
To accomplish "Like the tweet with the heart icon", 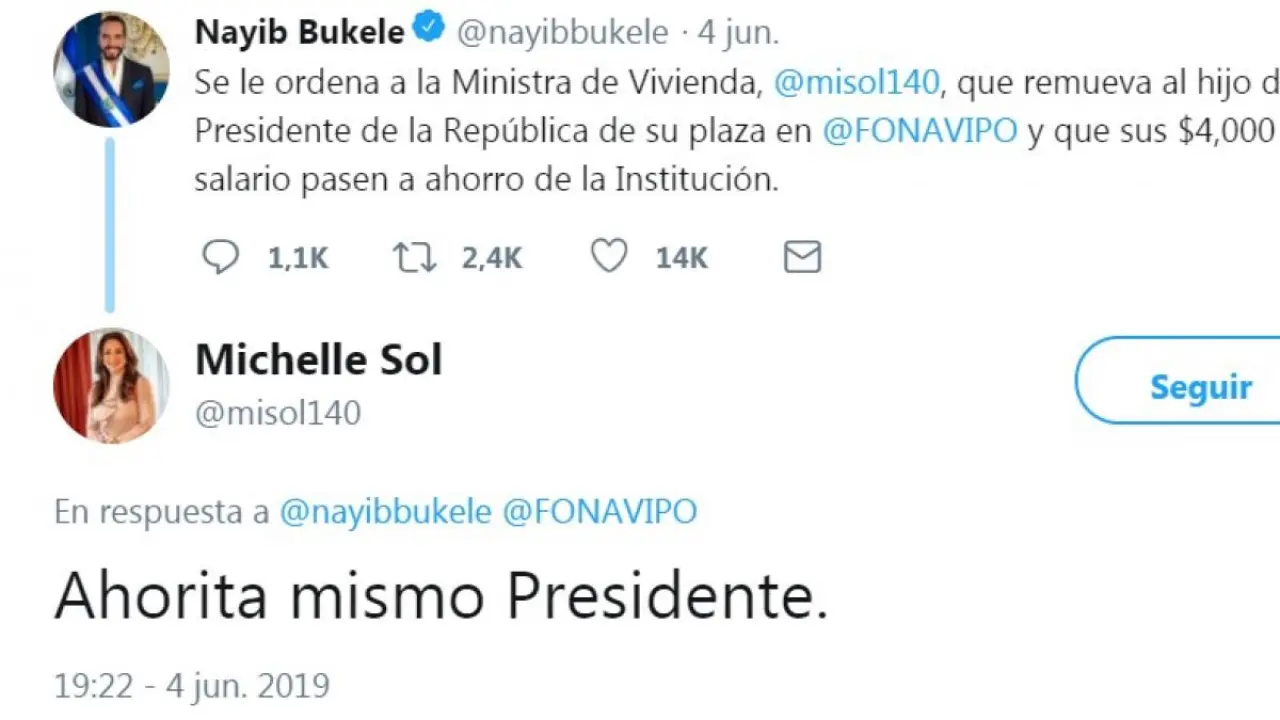I will (x=609, y=257).
